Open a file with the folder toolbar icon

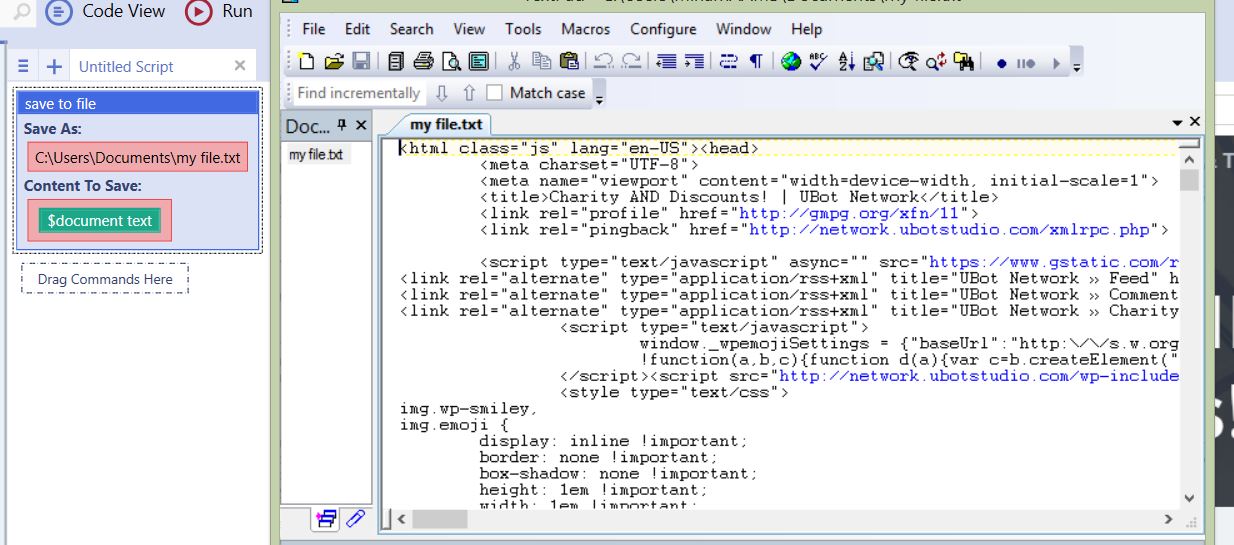334,62
